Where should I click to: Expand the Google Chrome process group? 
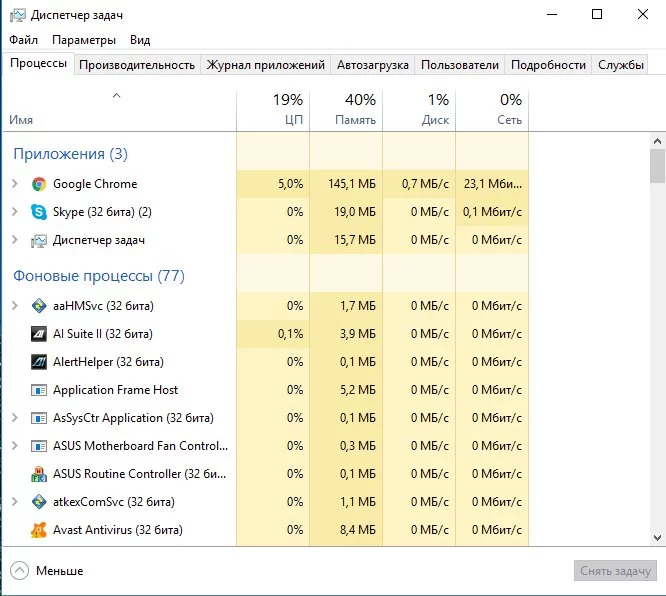(14, 184)
